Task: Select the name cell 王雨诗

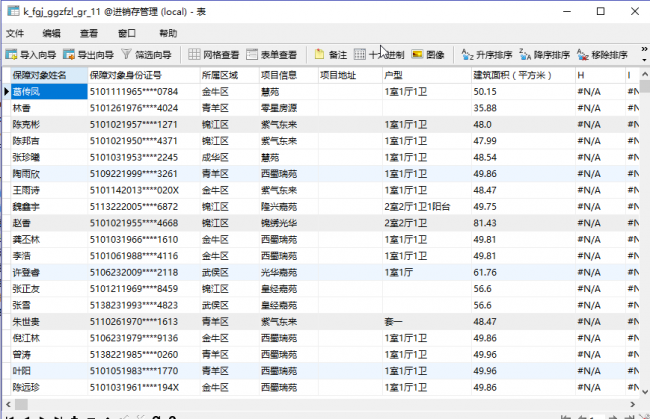Action: coord(49,190)
